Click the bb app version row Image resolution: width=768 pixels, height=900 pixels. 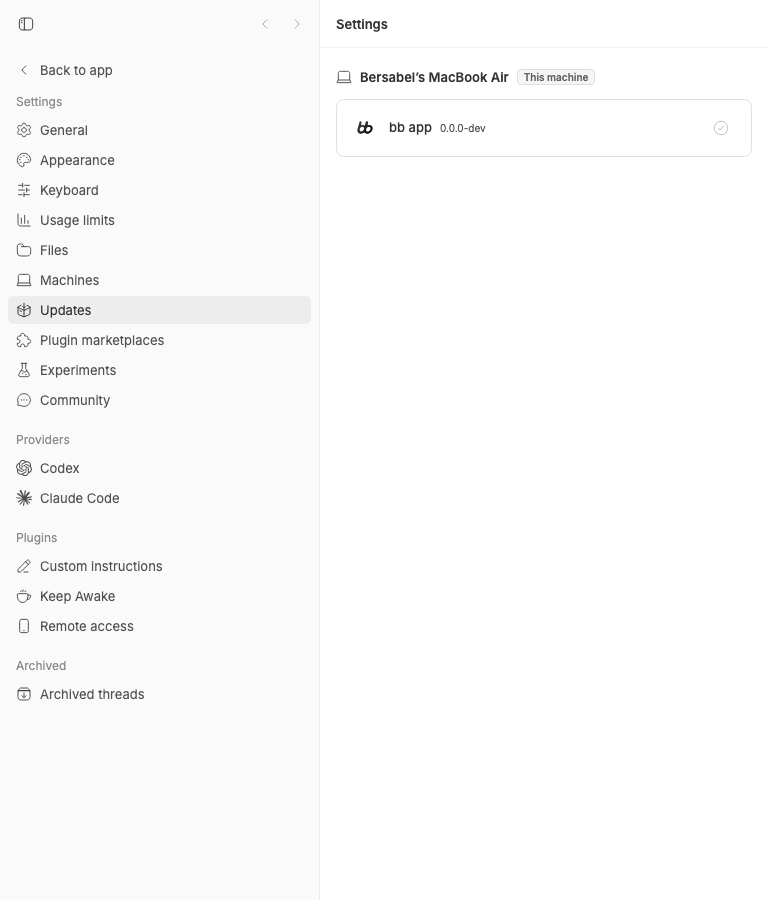[x=544, y=128]
